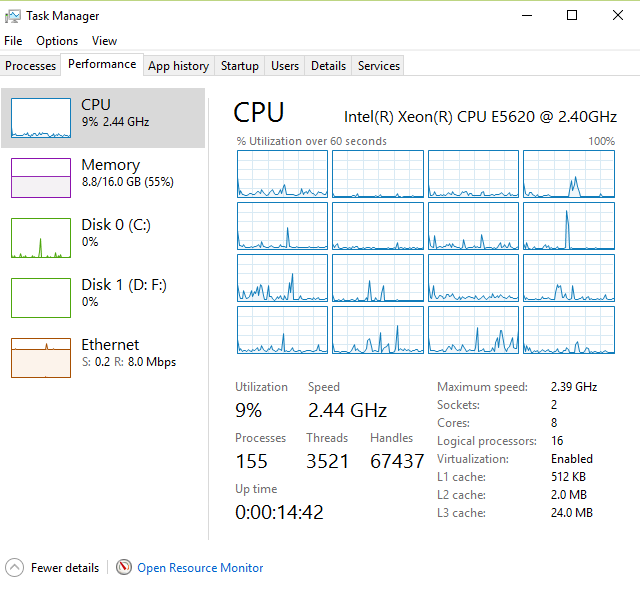Click the Ethernet S: 0.2 R: 8.0 Mbps text
This screenshot has width=640, height=589.
coord(129,362)
